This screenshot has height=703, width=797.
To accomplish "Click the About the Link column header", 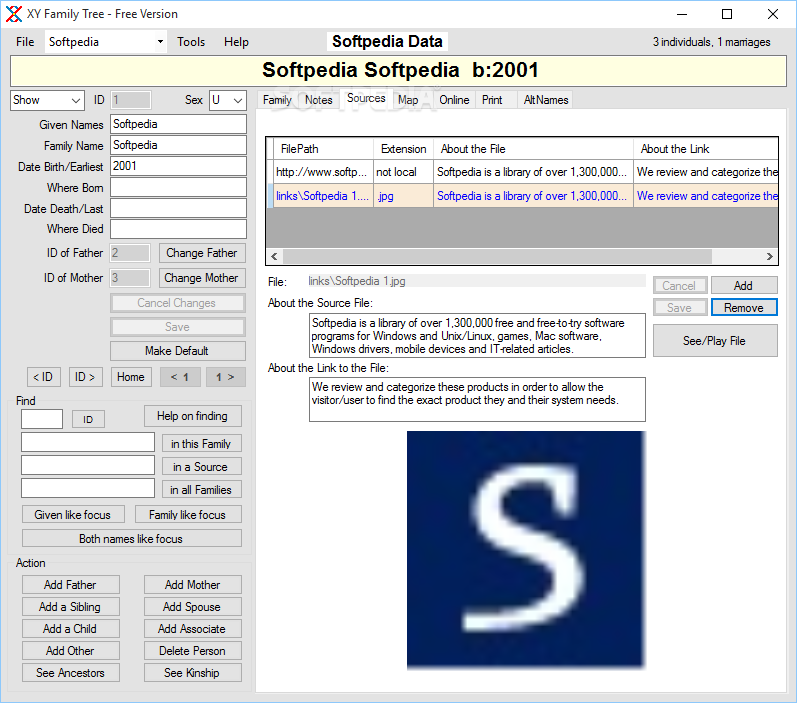I will point(706,149).
